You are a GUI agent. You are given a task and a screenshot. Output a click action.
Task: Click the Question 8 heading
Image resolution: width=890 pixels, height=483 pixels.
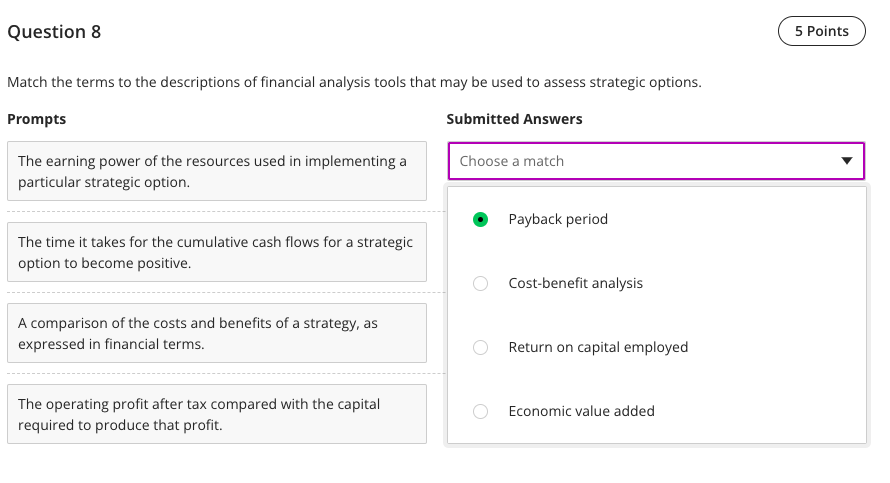54,32
